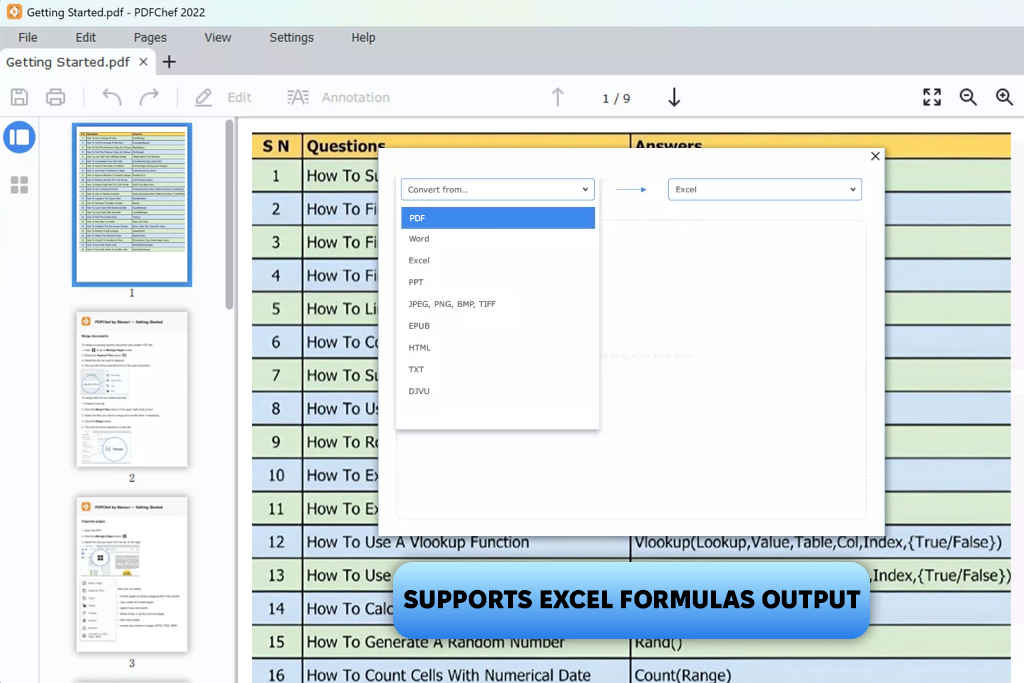The width and height of the screenshot is (1024, 683).
Task: Close the convert dialog
Action: coord(875,156)
